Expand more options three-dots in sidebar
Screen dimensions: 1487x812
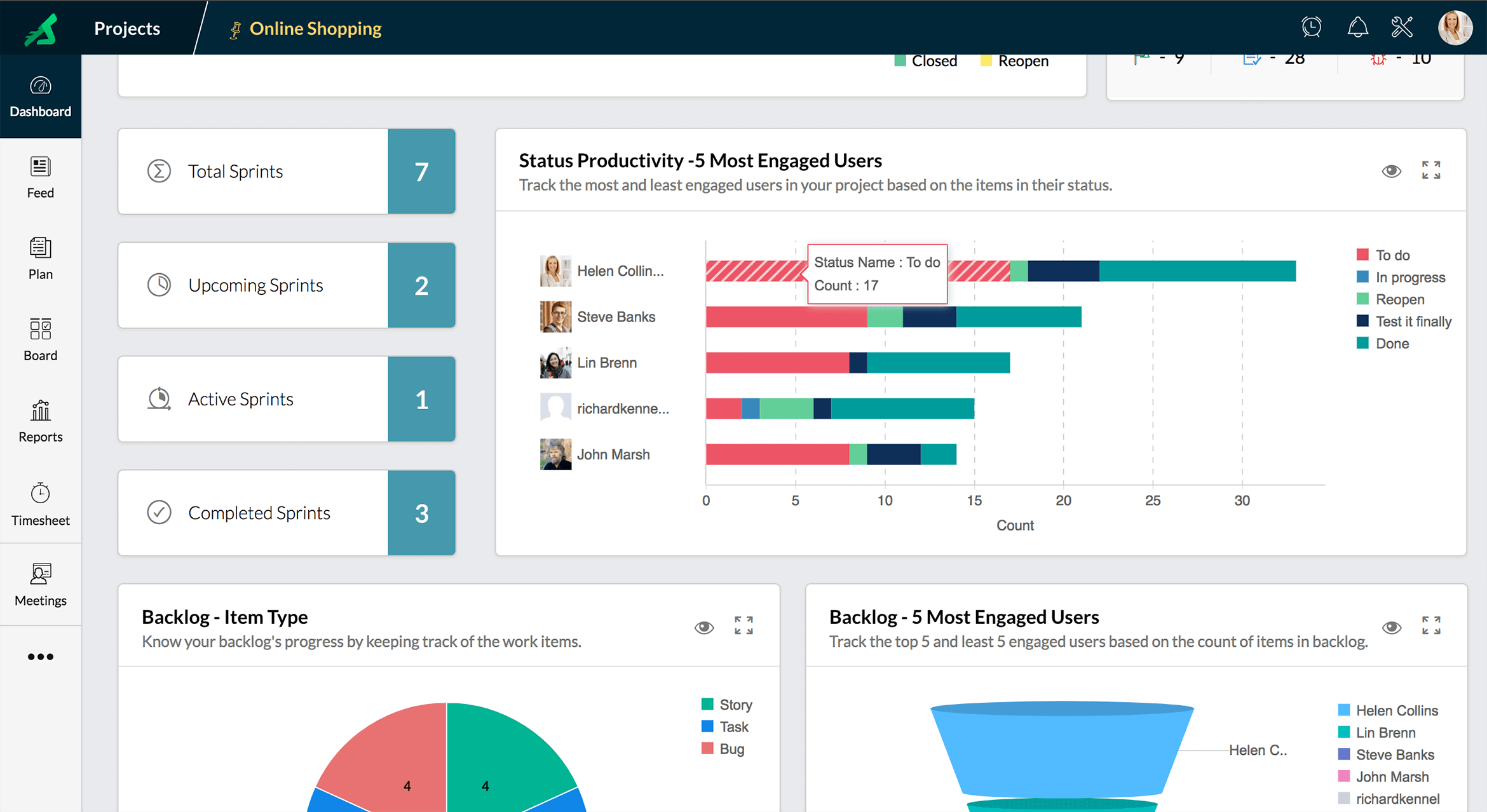41,657
